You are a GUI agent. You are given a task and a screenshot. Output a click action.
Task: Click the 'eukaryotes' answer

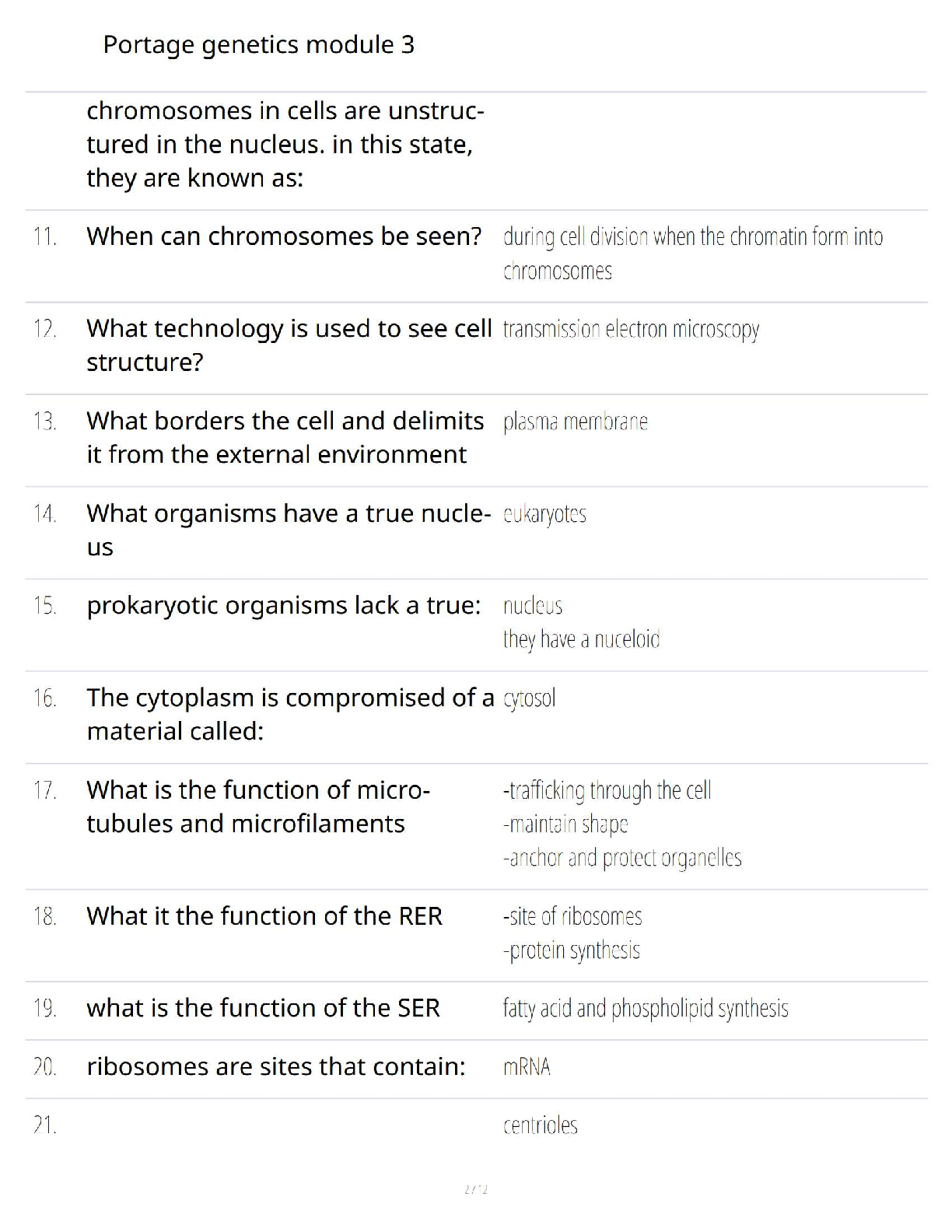[544, 514]
